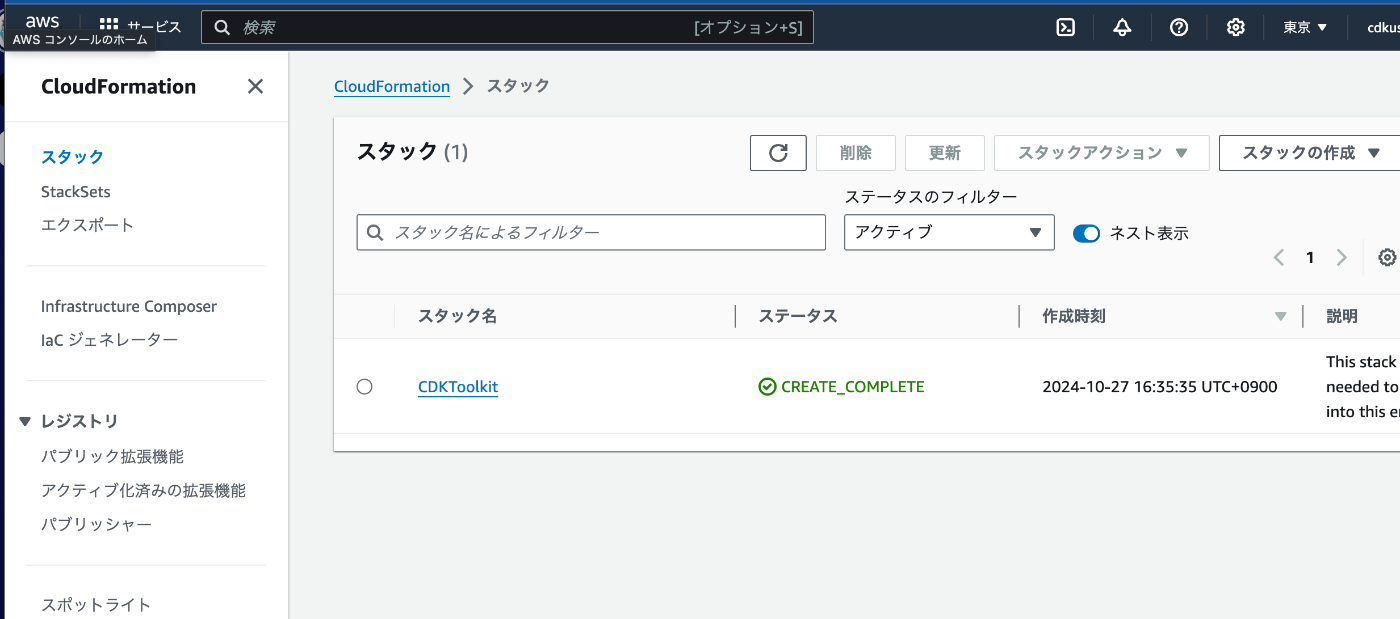
Task: Launch the CloudShell terminal icon
Action: pos(1066,27)
